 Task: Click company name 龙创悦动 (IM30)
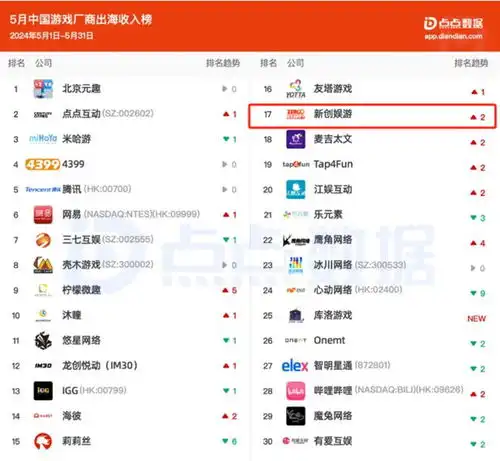pyautogui.click(x=100, y=365)
